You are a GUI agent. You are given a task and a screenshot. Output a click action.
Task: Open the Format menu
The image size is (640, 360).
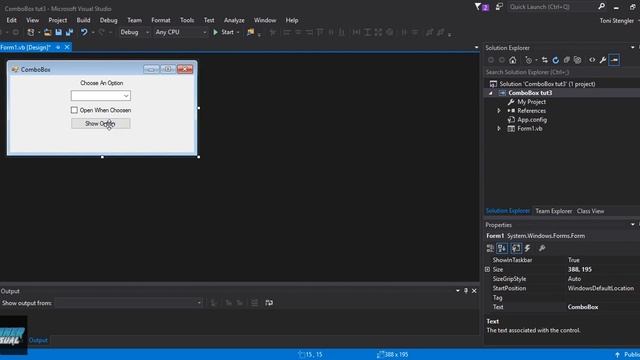pyautogui.click(x=161, y=20)
